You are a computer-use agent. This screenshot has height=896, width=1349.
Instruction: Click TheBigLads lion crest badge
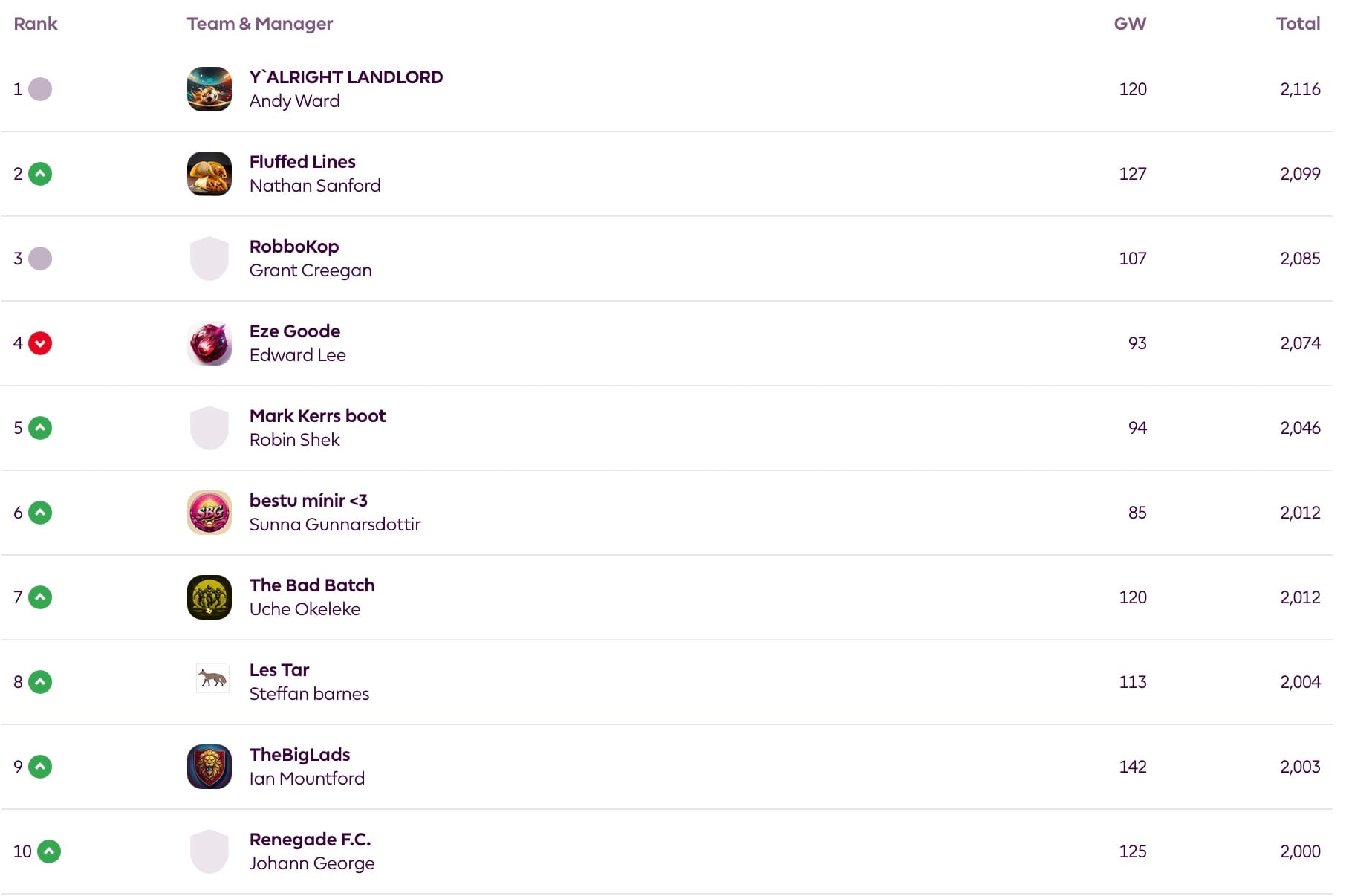tap(209, 767)
